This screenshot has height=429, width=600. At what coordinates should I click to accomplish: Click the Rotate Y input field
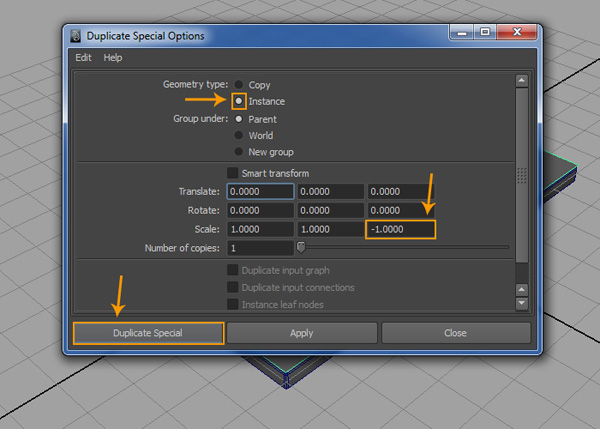click(x=330, y=210)
